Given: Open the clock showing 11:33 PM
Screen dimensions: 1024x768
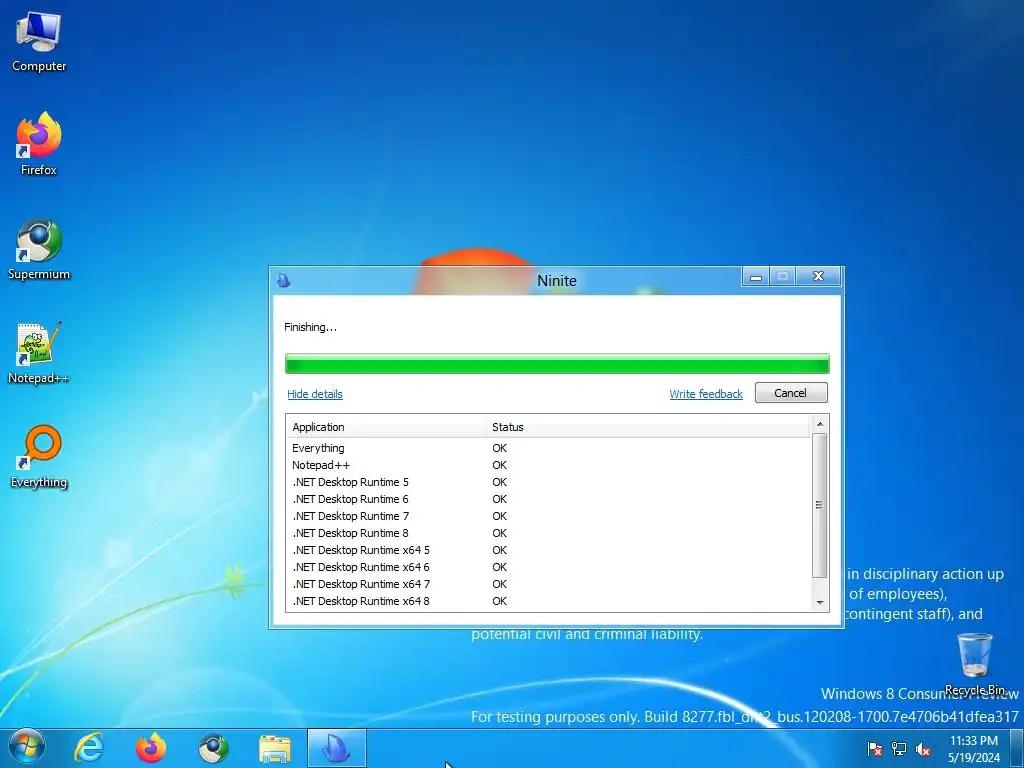Looking at the screenshot, I should 974,749.
